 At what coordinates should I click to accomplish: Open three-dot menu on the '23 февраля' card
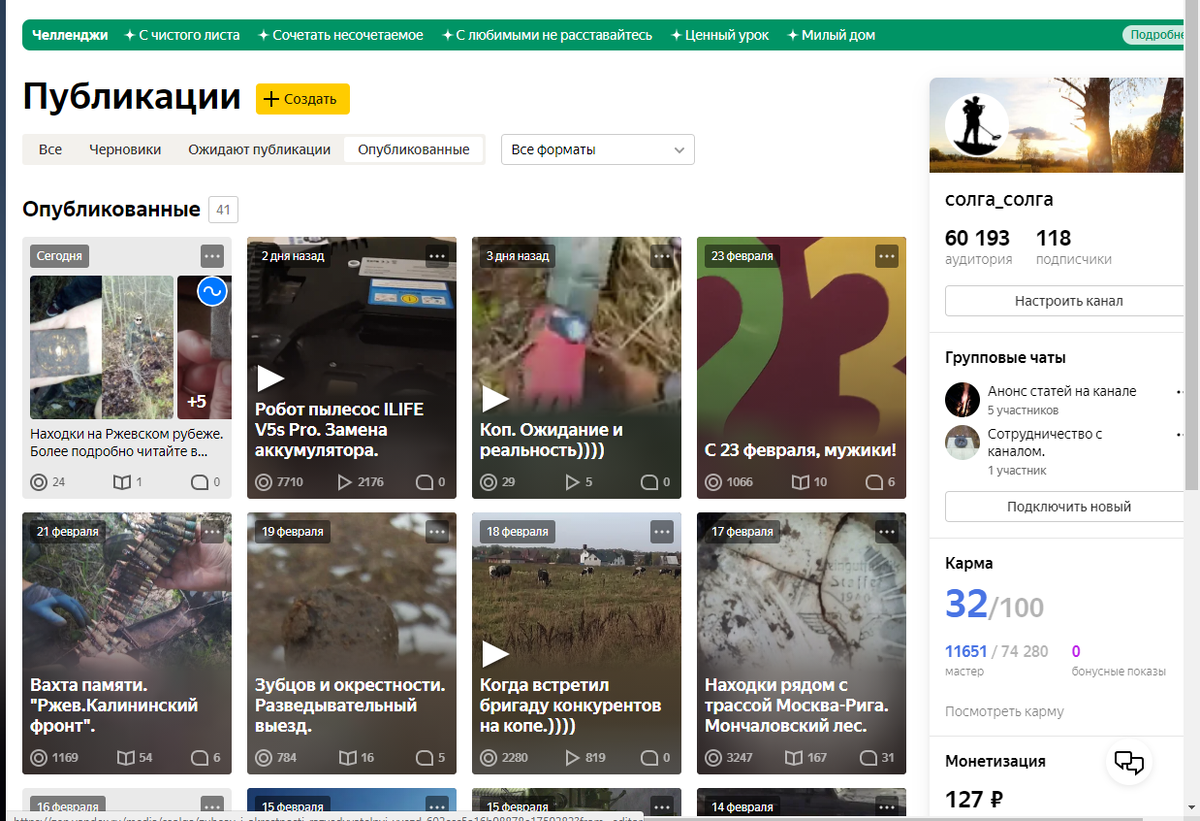887,256
